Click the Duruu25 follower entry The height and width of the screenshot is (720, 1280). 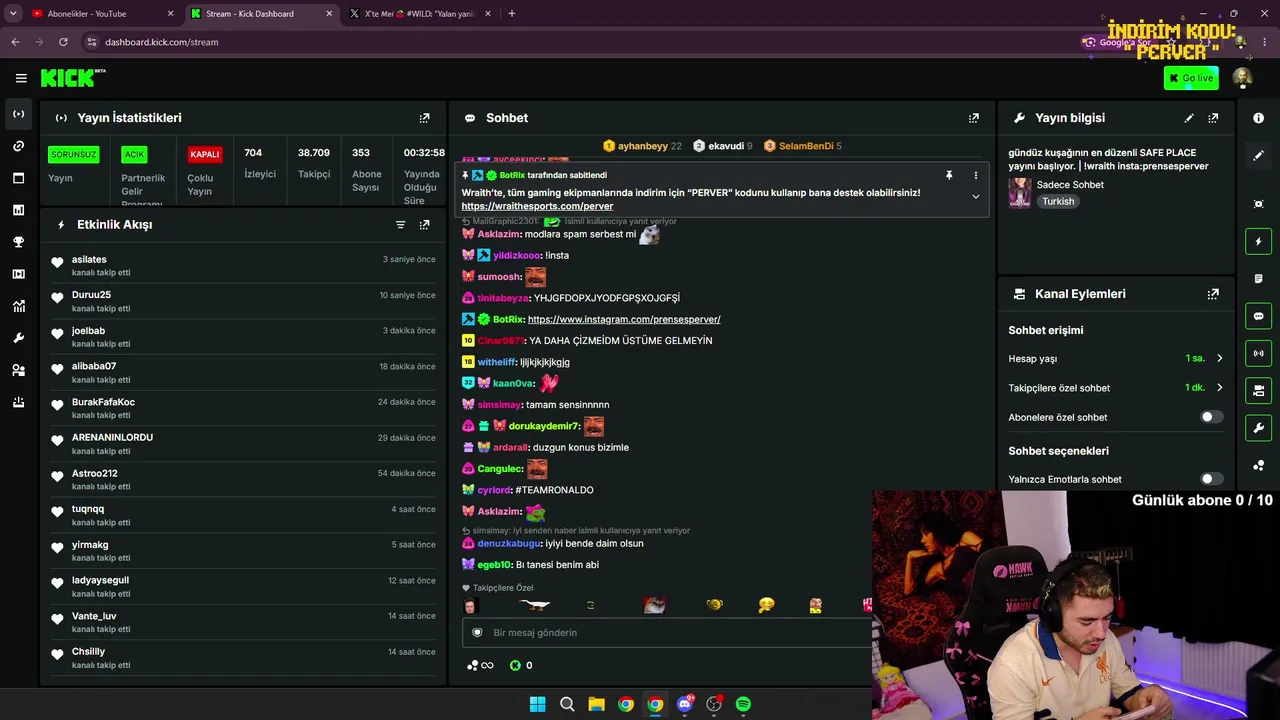pyautogui.click(x=243, y=301)
